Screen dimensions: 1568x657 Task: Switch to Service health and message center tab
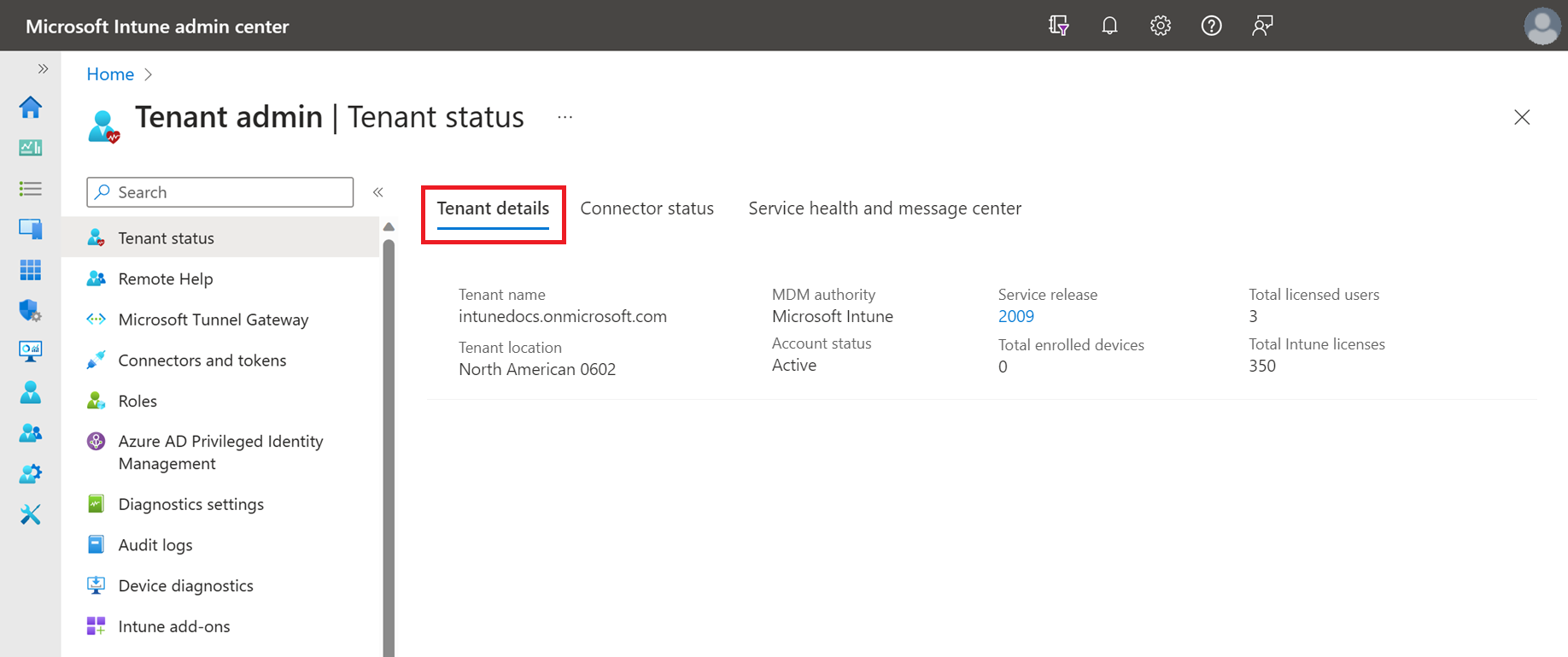pyautogui.click(x=885, y=208)
